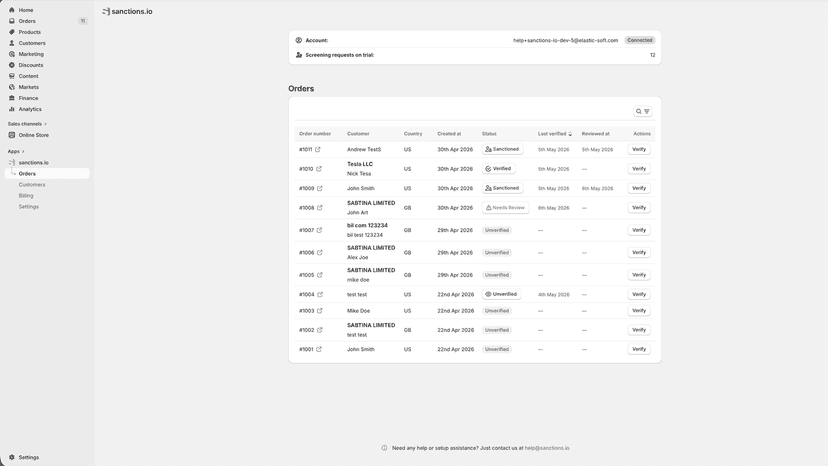Verify order #1006 for Alex Joe

pos(639,253)
